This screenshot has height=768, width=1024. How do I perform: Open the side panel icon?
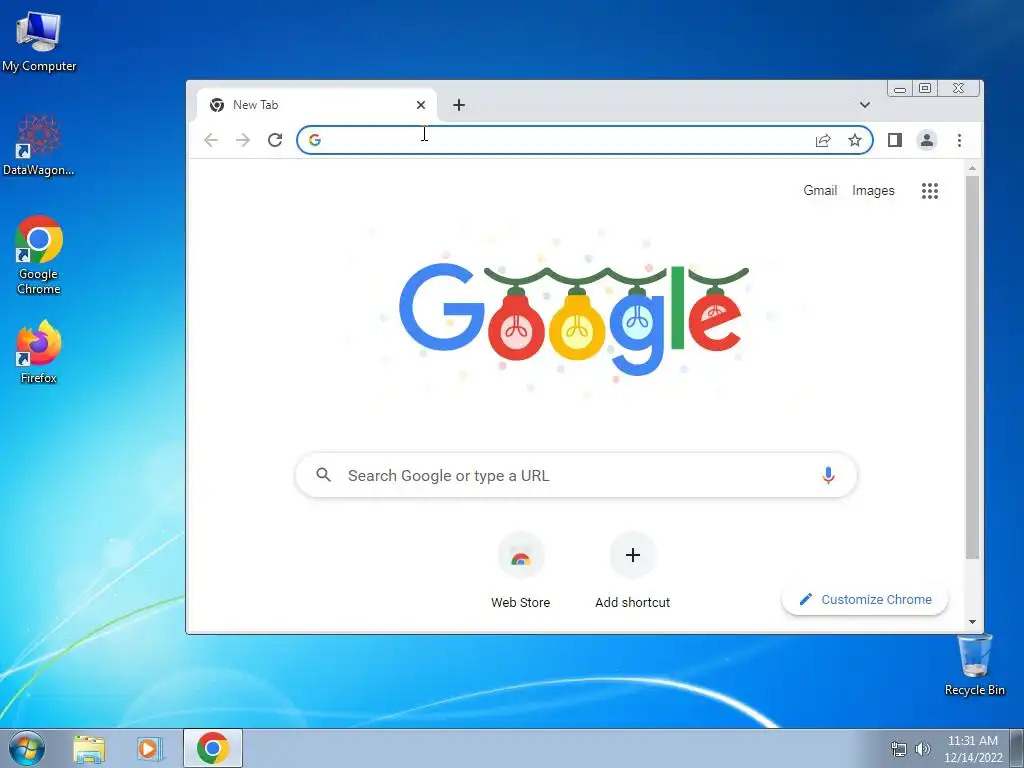coord(895,140)
